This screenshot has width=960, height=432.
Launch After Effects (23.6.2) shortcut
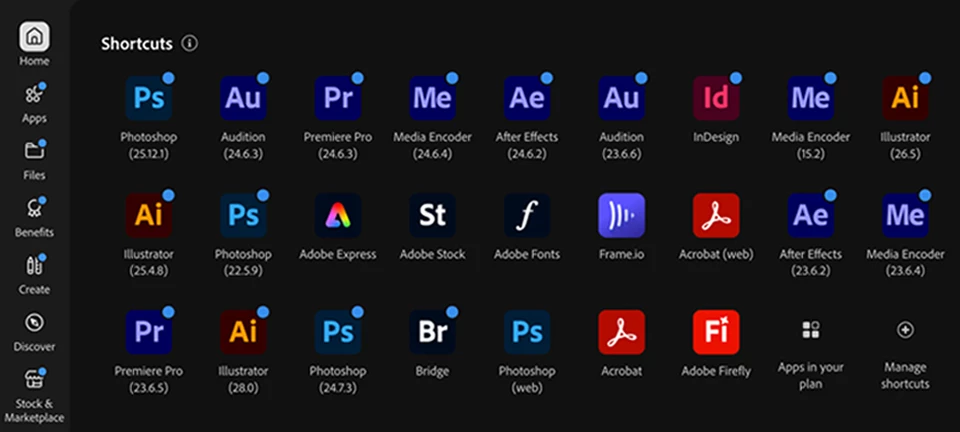pos(811,215)
